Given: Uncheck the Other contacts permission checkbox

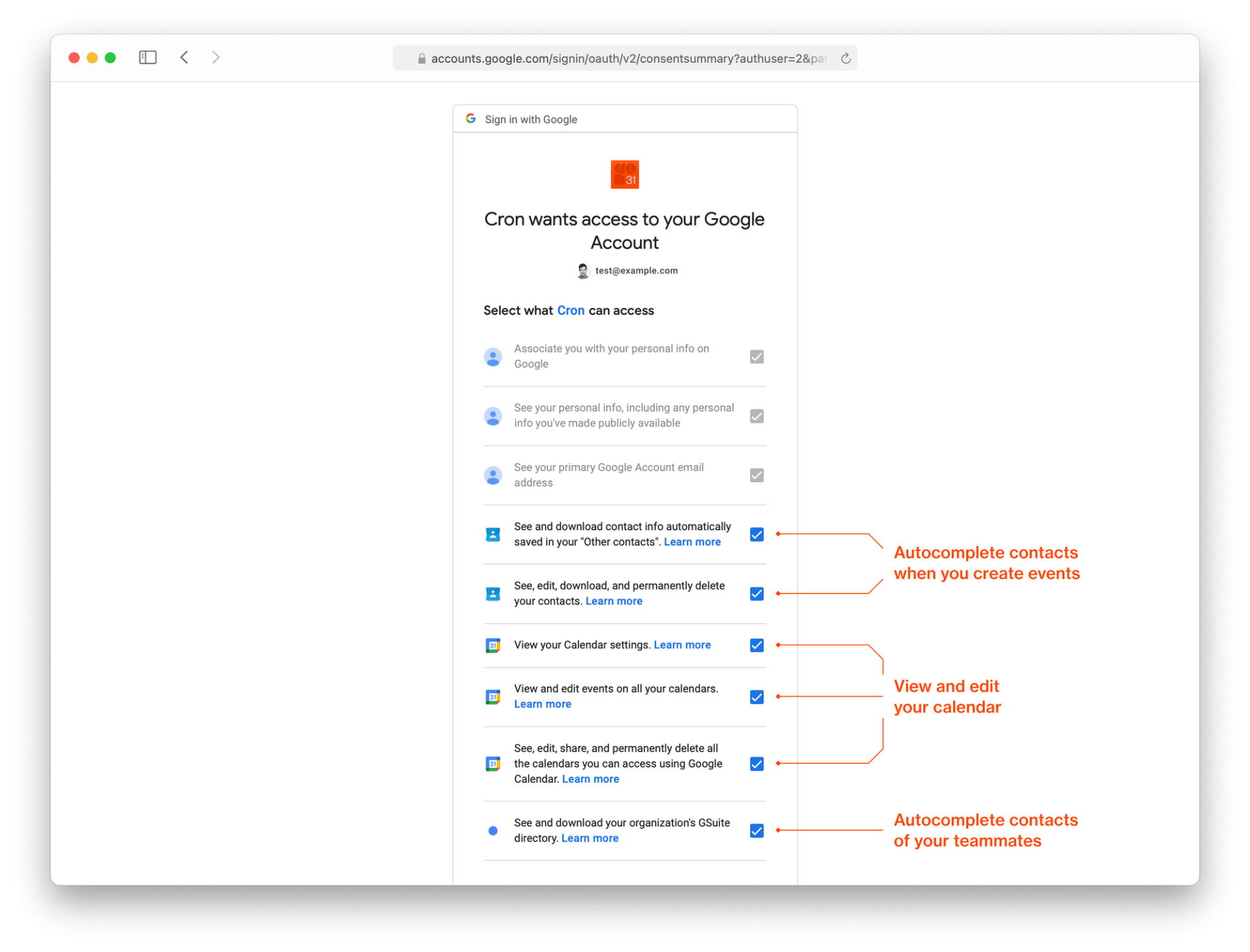Looking at the screenshot, I should click(x=757, y=534).
